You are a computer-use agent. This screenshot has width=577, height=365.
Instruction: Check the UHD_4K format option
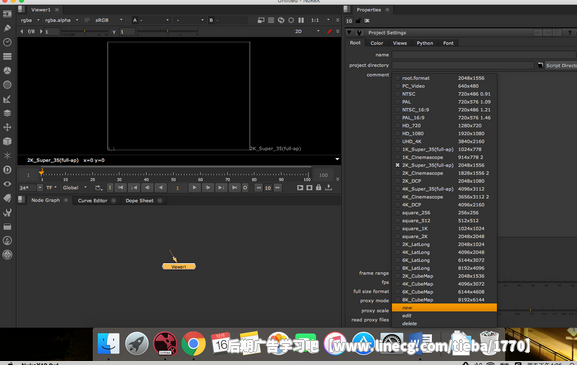[x=398, y=141]
